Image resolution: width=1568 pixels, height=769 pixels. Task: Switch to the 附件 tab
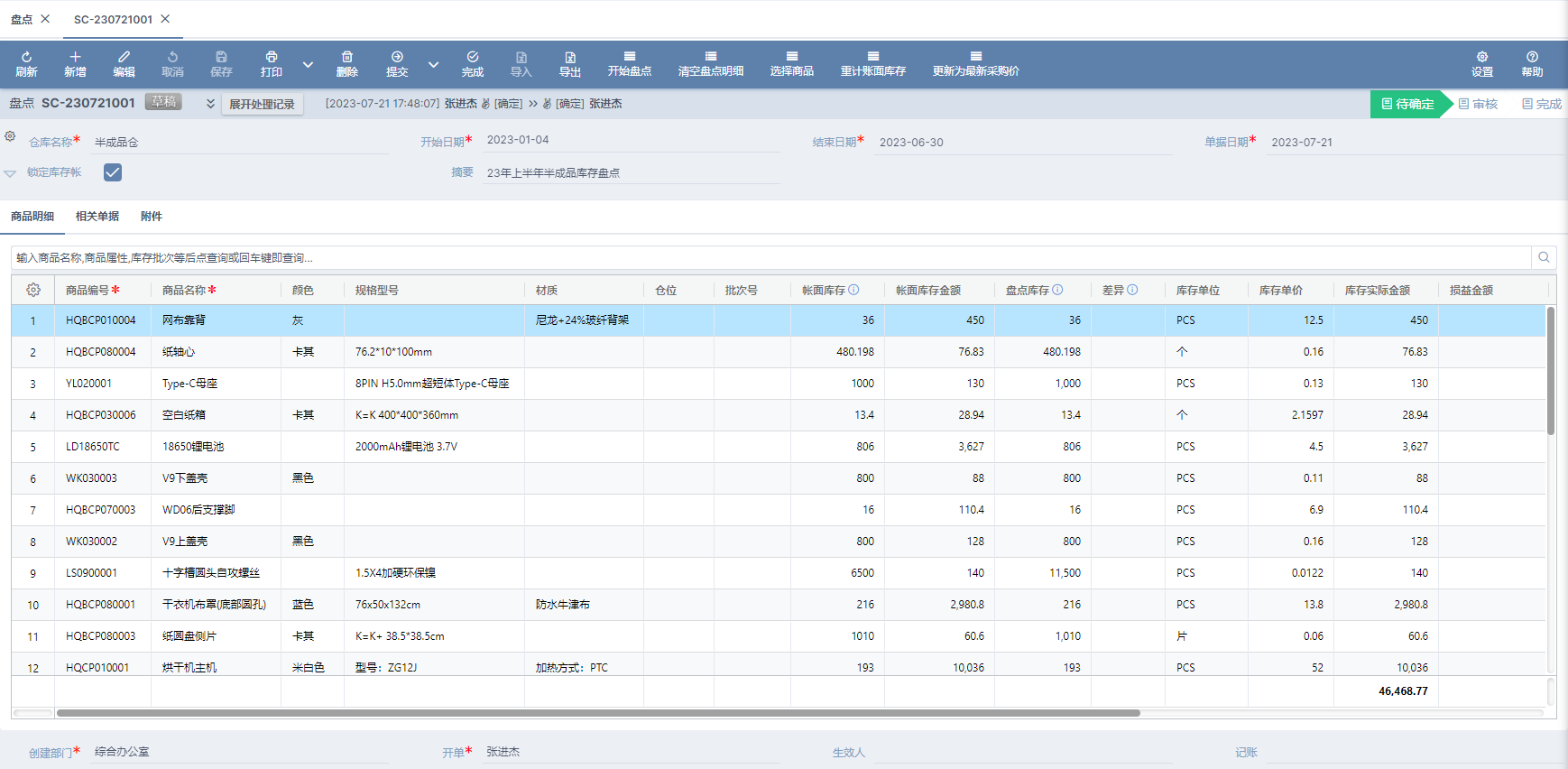(x=151, y=217)
